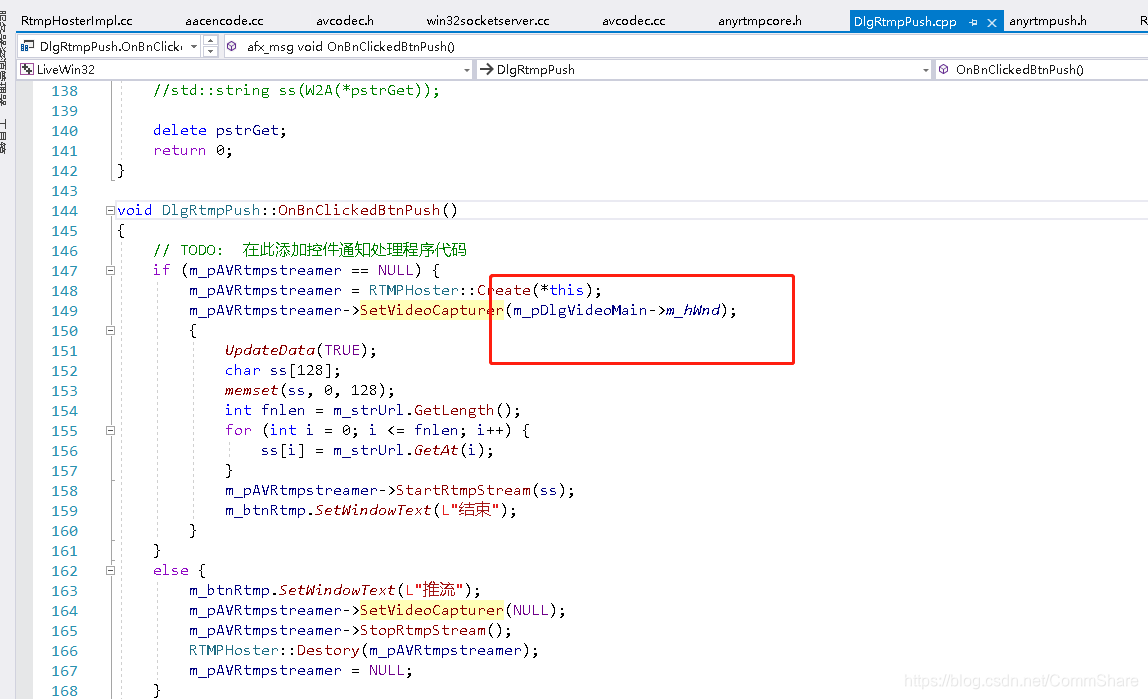Click the StopRtmpStream() call
Viewport: 1148px width, 699px height.
(436, 630)
